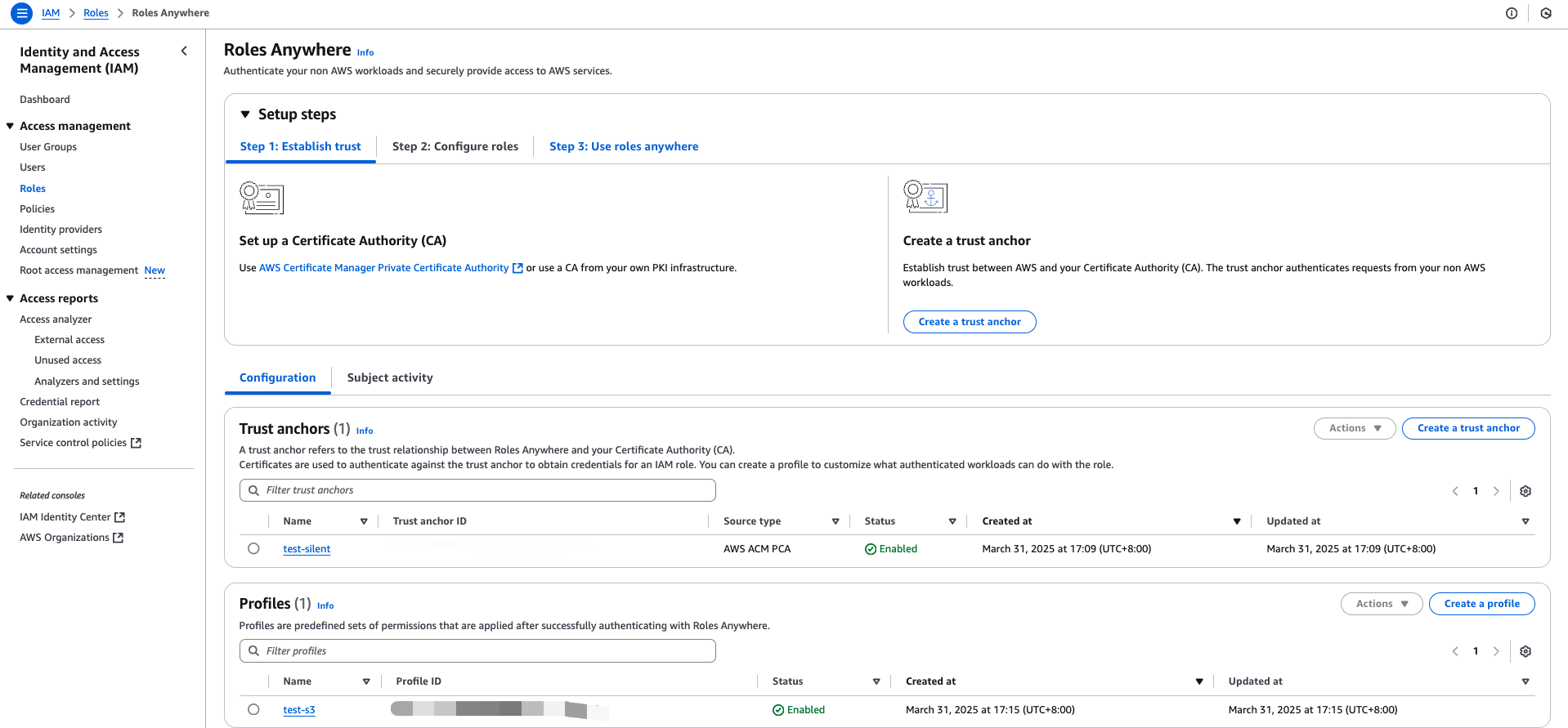Switch to Step 2: Configure roles tab
1568x728 pixels.
pos(455,146)
